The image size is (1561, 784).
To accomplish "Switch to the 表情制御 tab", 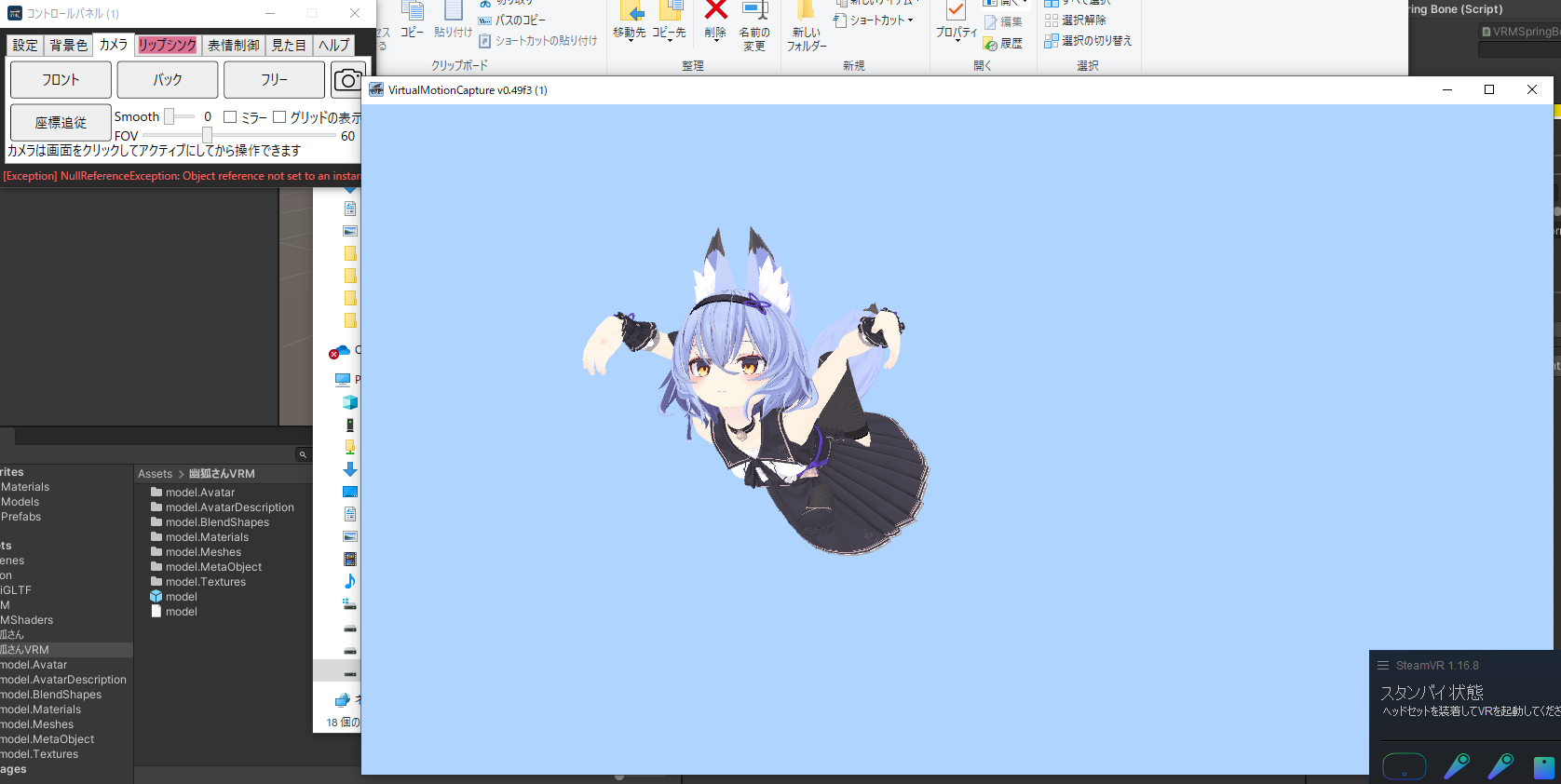I will (233, 45).
